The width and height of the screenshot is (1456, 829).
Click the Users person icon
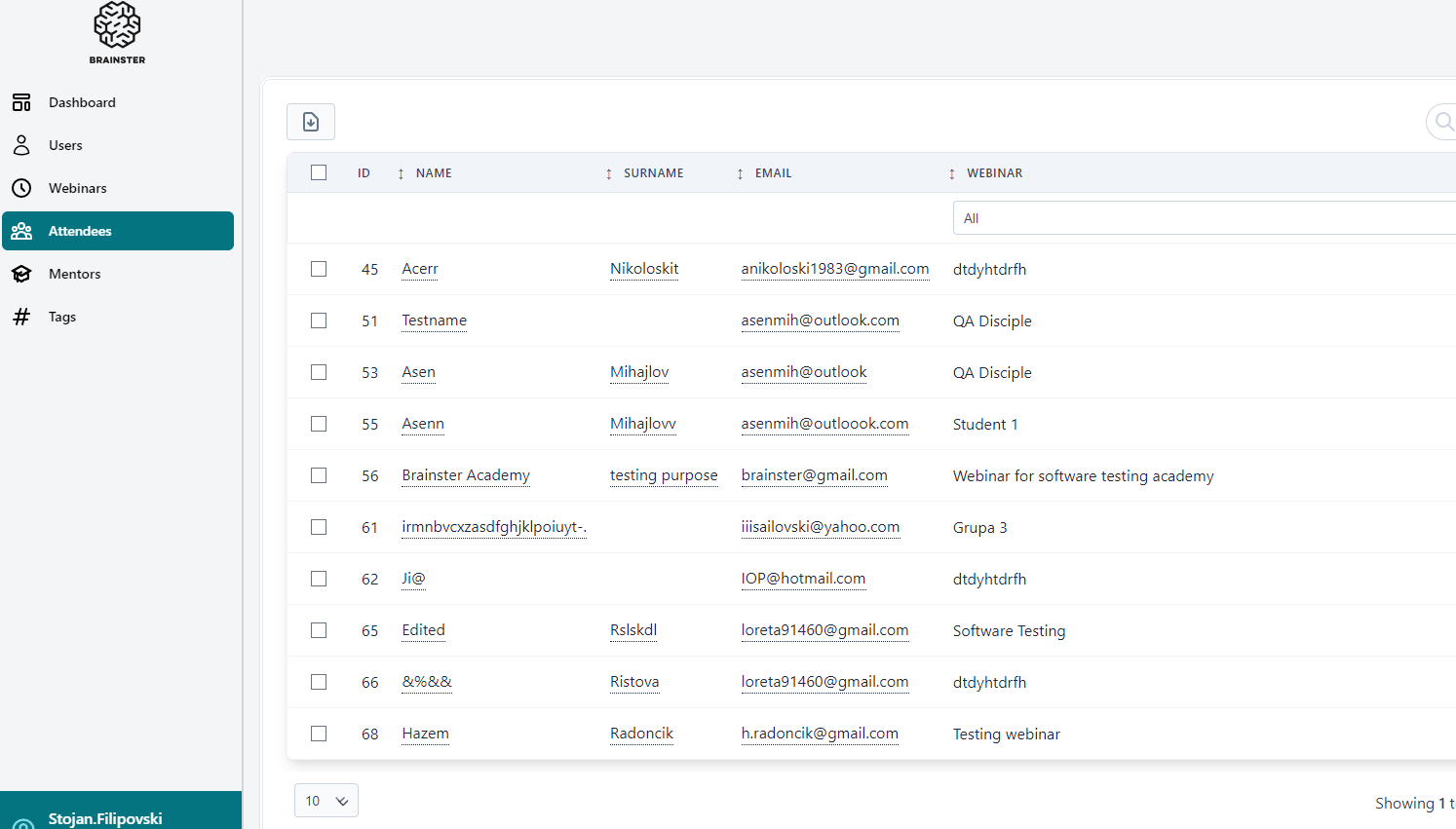click(x=21, y=145)
